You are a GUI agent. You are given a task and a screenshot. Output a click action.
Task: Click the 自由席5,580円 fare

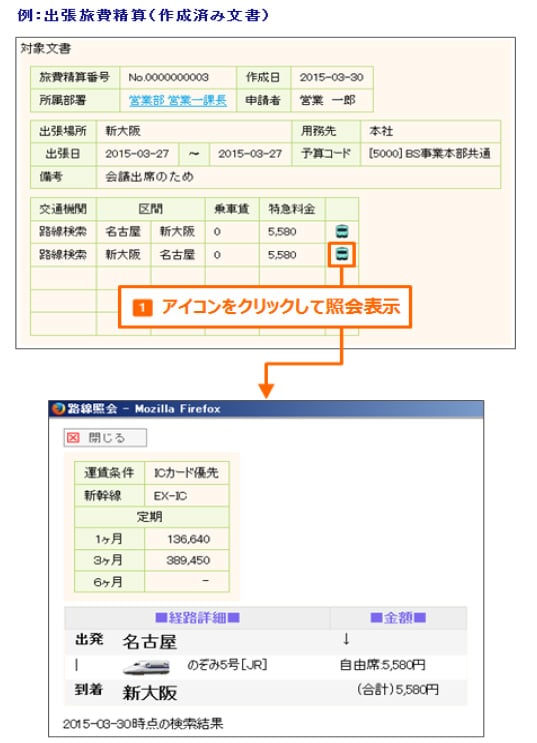coord(382,665)
